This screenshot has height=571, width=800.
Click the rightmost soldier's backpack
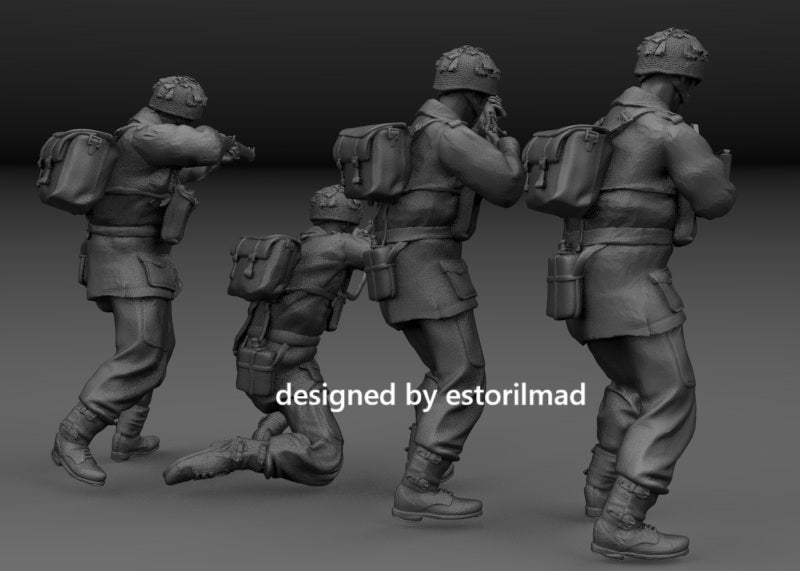click(567, 169)
